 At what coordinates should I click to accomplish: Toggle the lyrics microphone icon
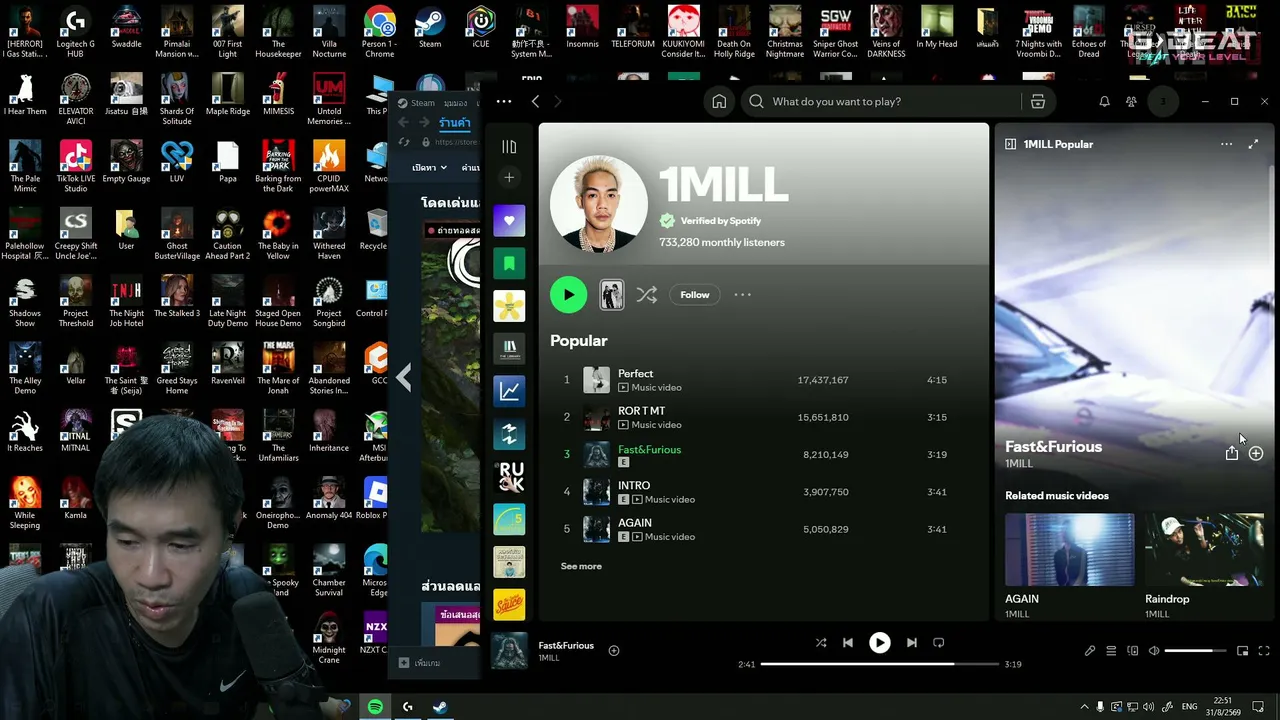point(1090,651)
